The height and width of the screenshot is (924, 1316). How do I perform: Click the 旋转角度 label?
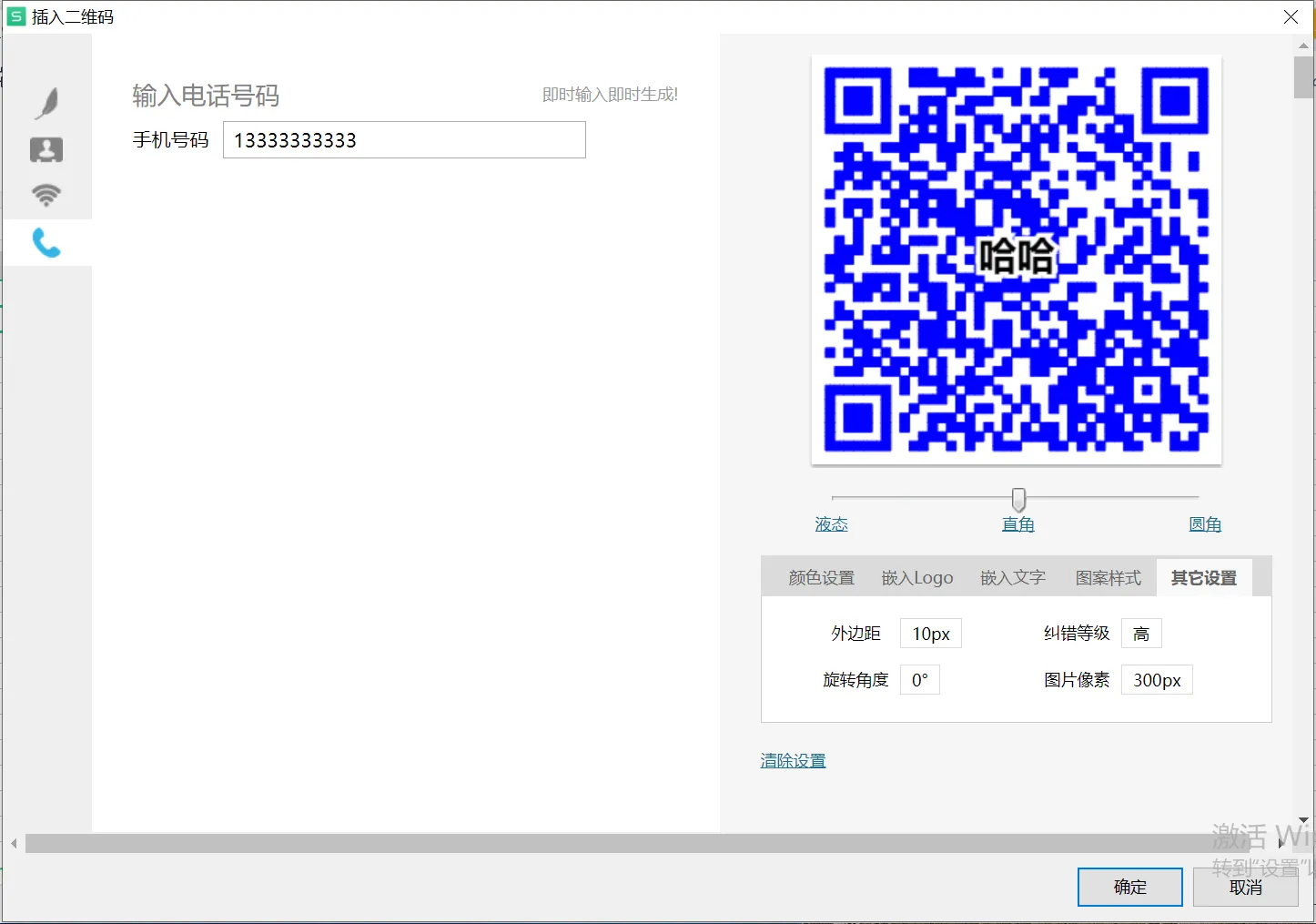click(x=855, y=680)
